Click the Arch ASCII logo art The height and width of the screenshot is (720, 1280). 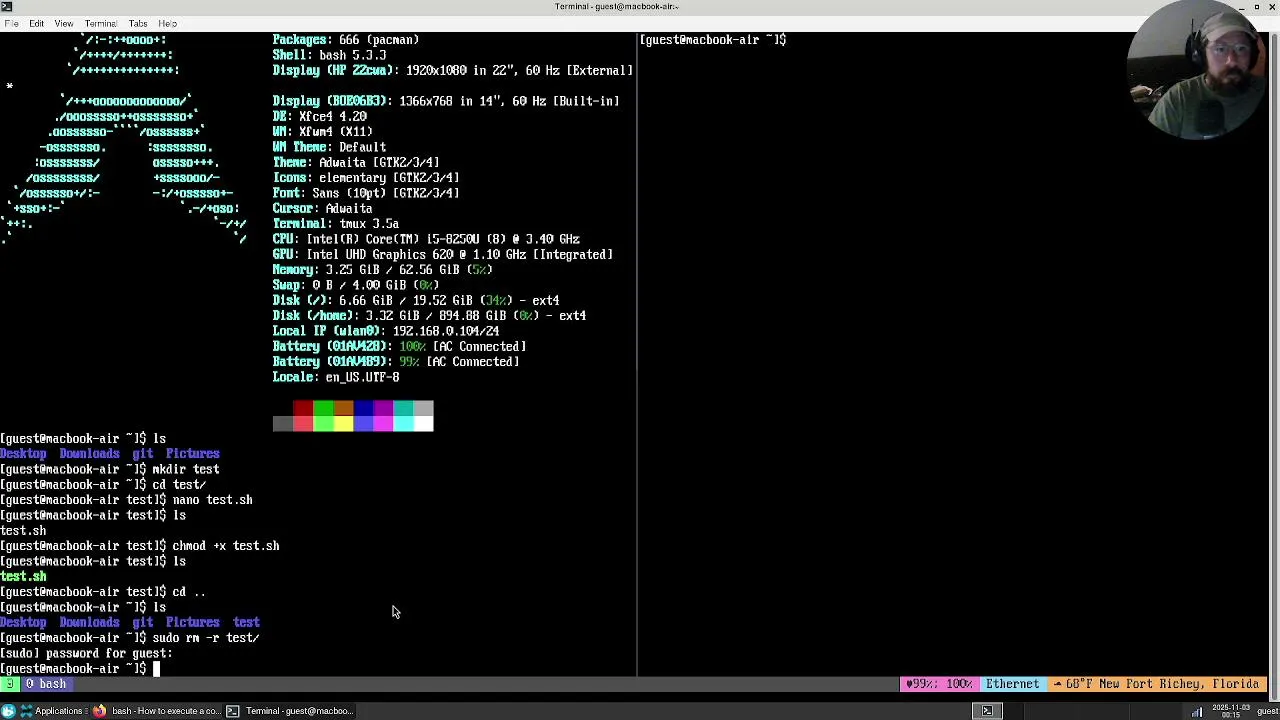tap(125, 140)
